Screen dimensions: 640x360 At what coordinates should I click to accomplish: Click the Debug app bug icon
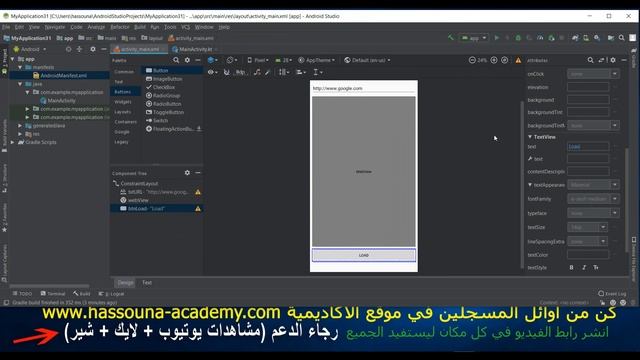point(518,38)
